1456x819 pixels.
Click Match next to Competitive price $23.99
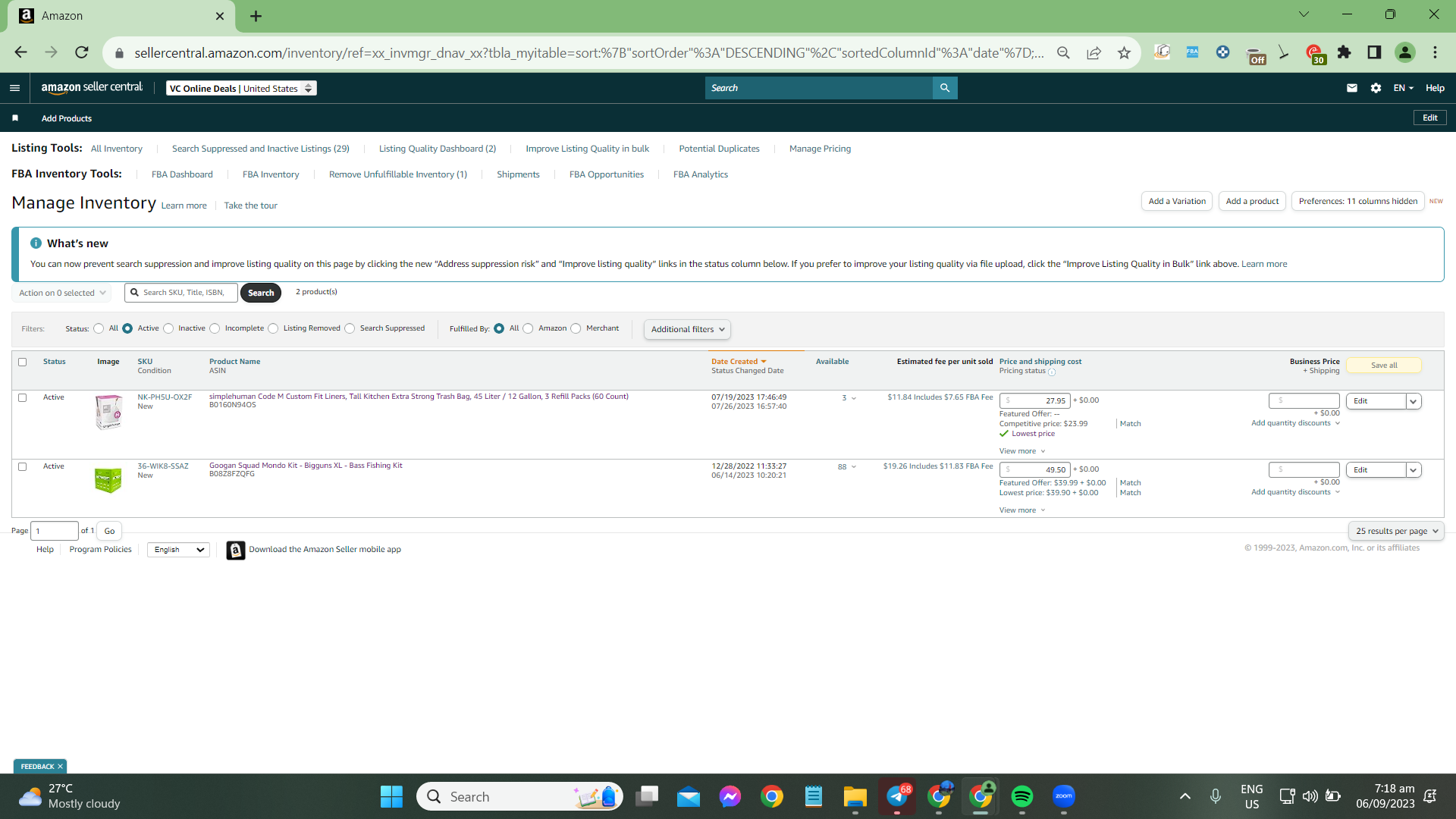click(1130, 424)
